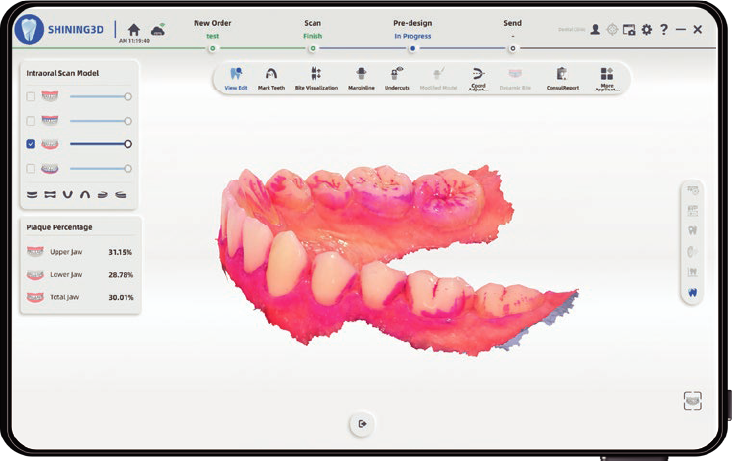Viewport: 732px width, 461px height.
Task: Click the Coord Adjust button
Action: [x=478, y=77]
